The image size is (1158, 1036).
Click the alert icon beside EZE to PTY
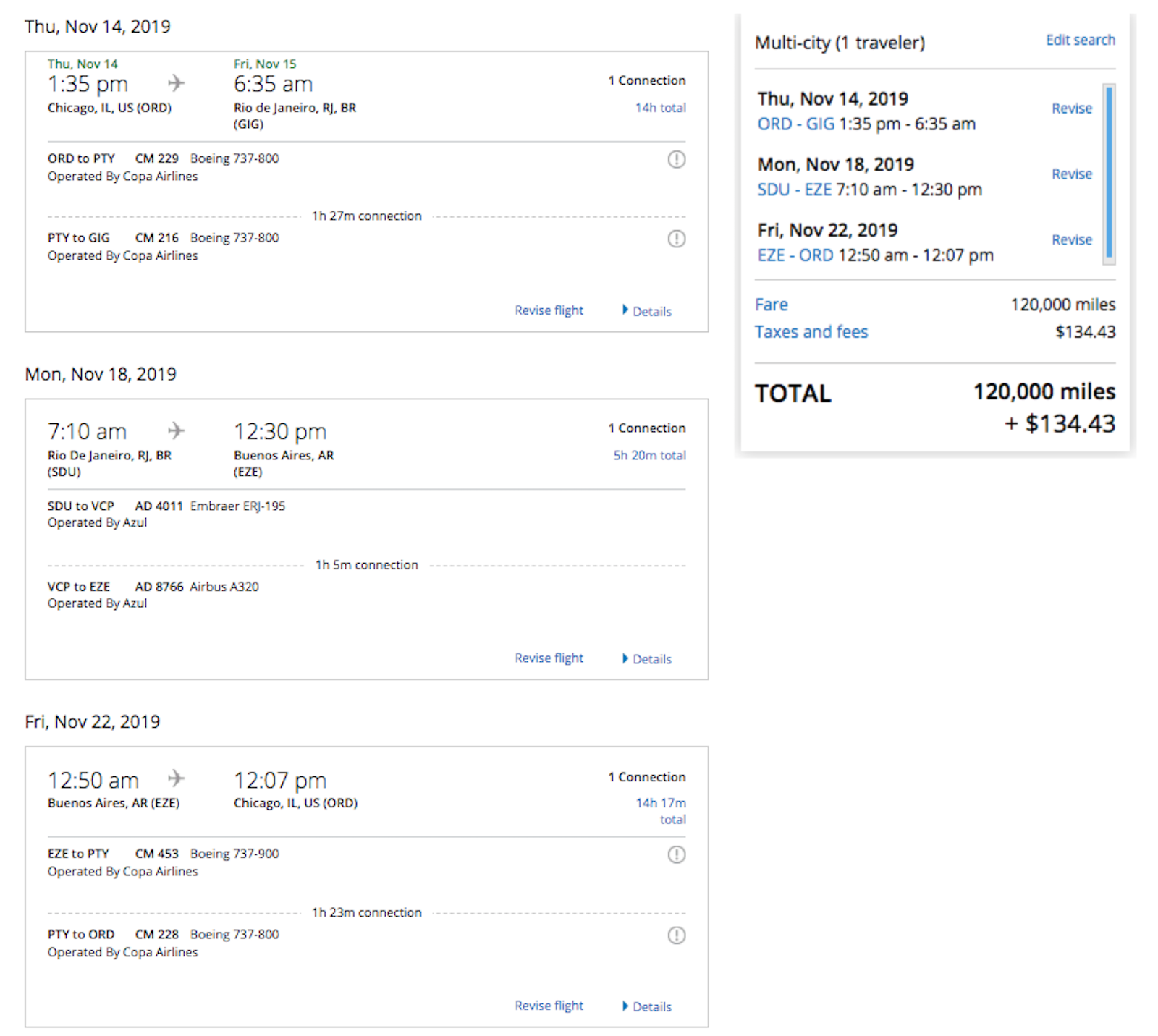[x=677, y=854]
